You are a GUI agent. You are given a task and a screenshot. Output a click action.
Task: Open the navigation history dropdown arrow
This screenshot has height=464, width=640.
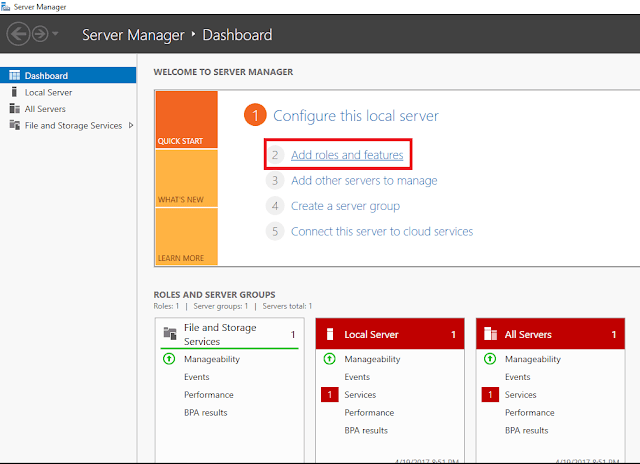(x=55, y=33)
